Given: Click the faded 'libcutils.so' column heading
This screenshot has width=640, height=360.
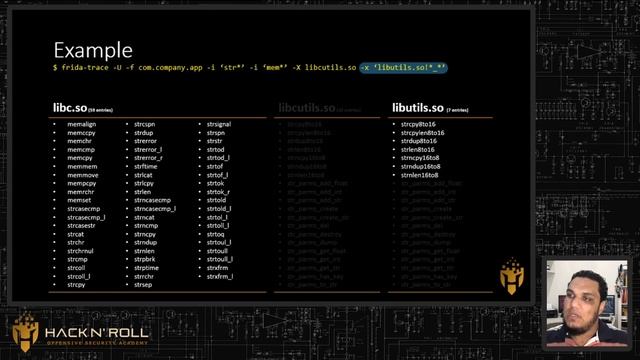Looking at the screenshot, I should click(x=307, y=108).
